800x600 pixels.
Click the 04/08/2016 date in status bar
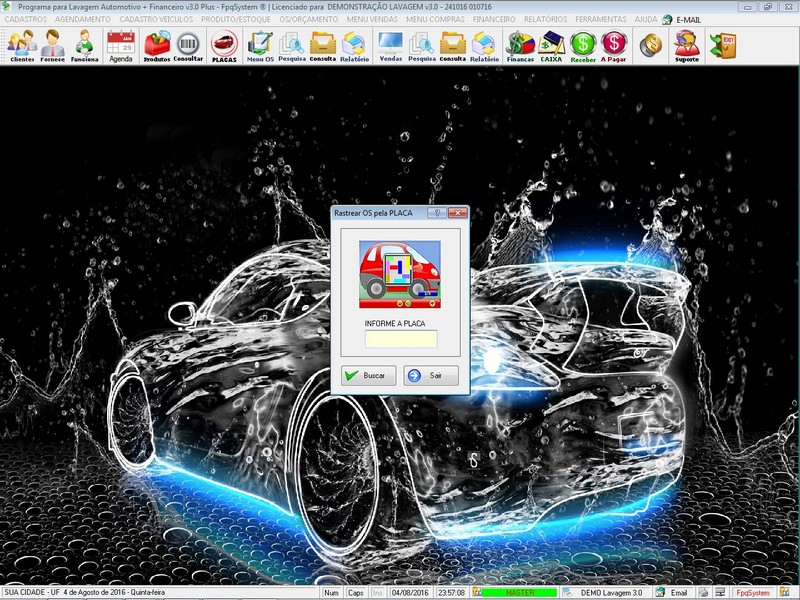[x=410, y=592]
